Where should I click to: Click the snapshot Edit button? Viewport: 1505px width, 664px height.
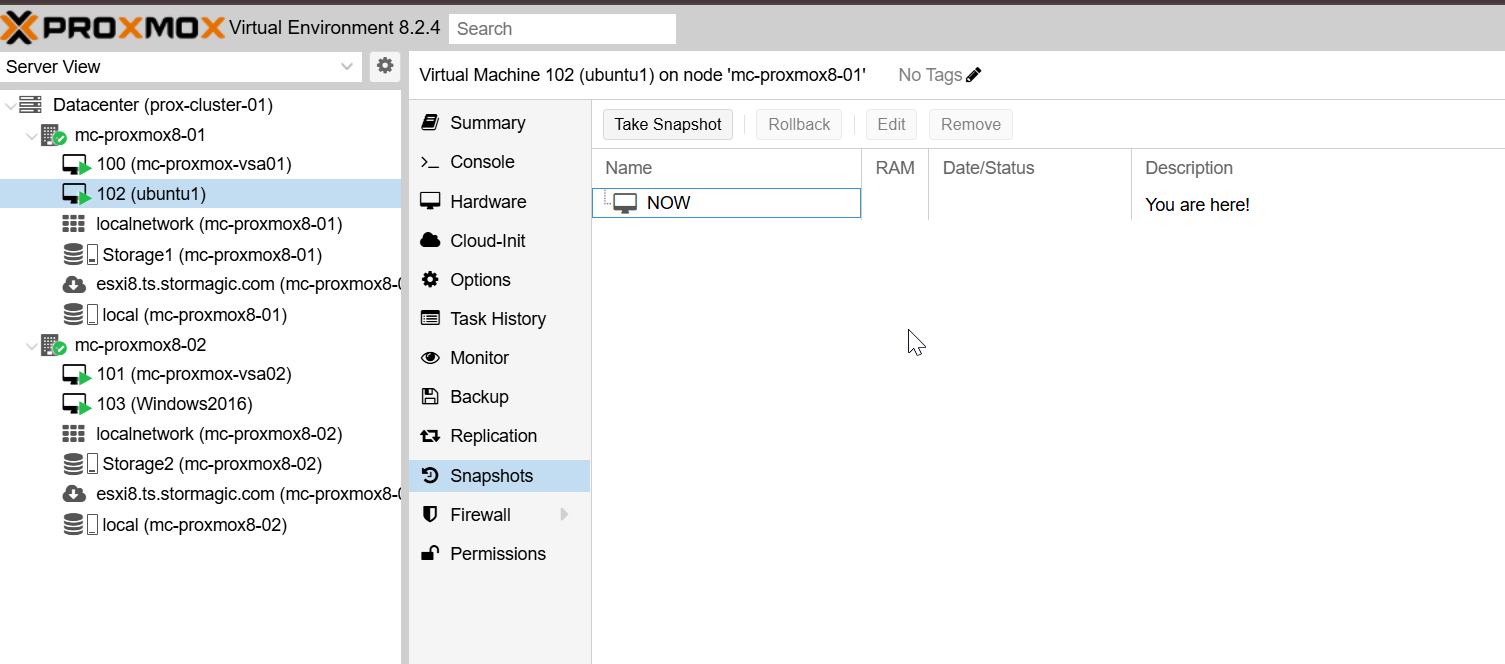pos(891,124)
